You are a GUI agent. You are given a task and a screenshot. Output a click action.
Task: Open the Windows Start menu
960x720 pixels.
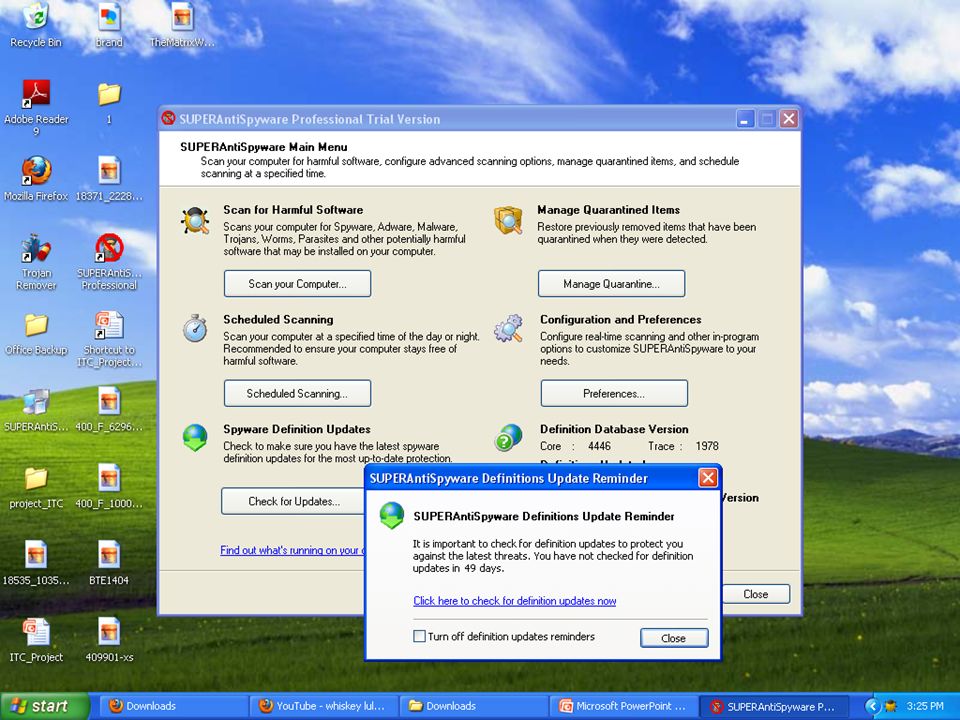click(44, 706)
